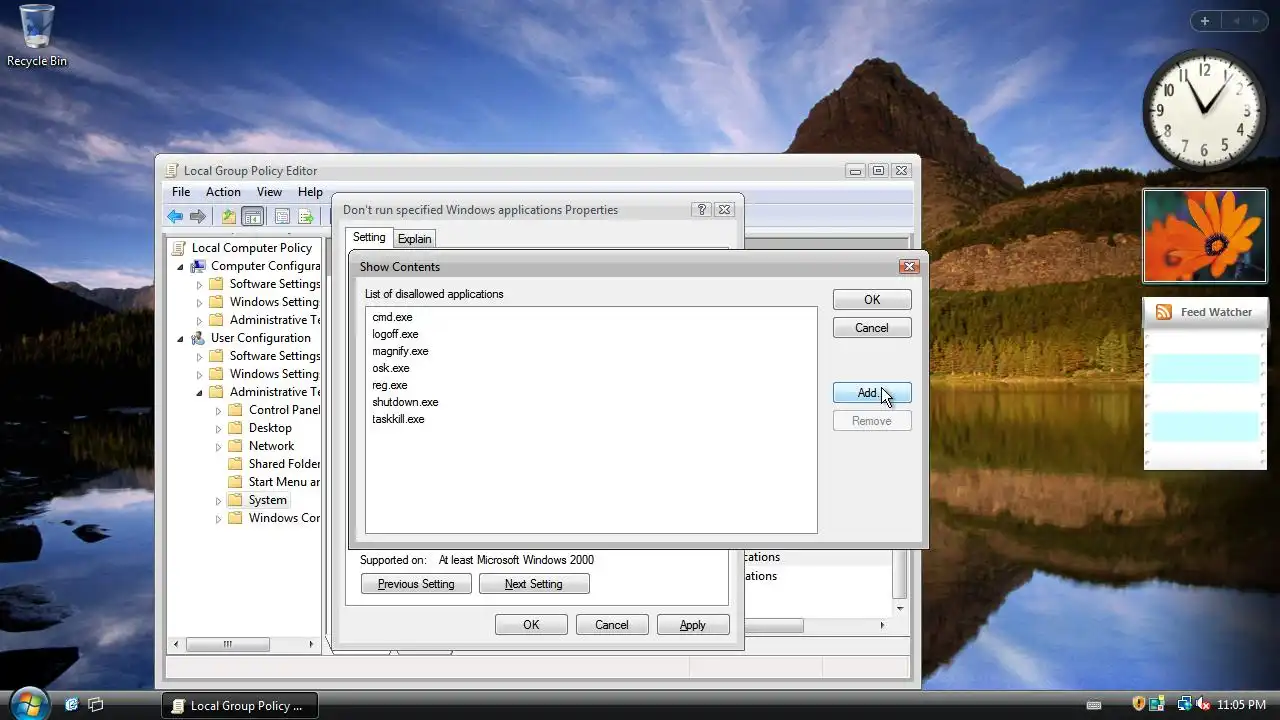Click the help question mark in Properties dialog
1280x720 pixels.
coord(701,210)
